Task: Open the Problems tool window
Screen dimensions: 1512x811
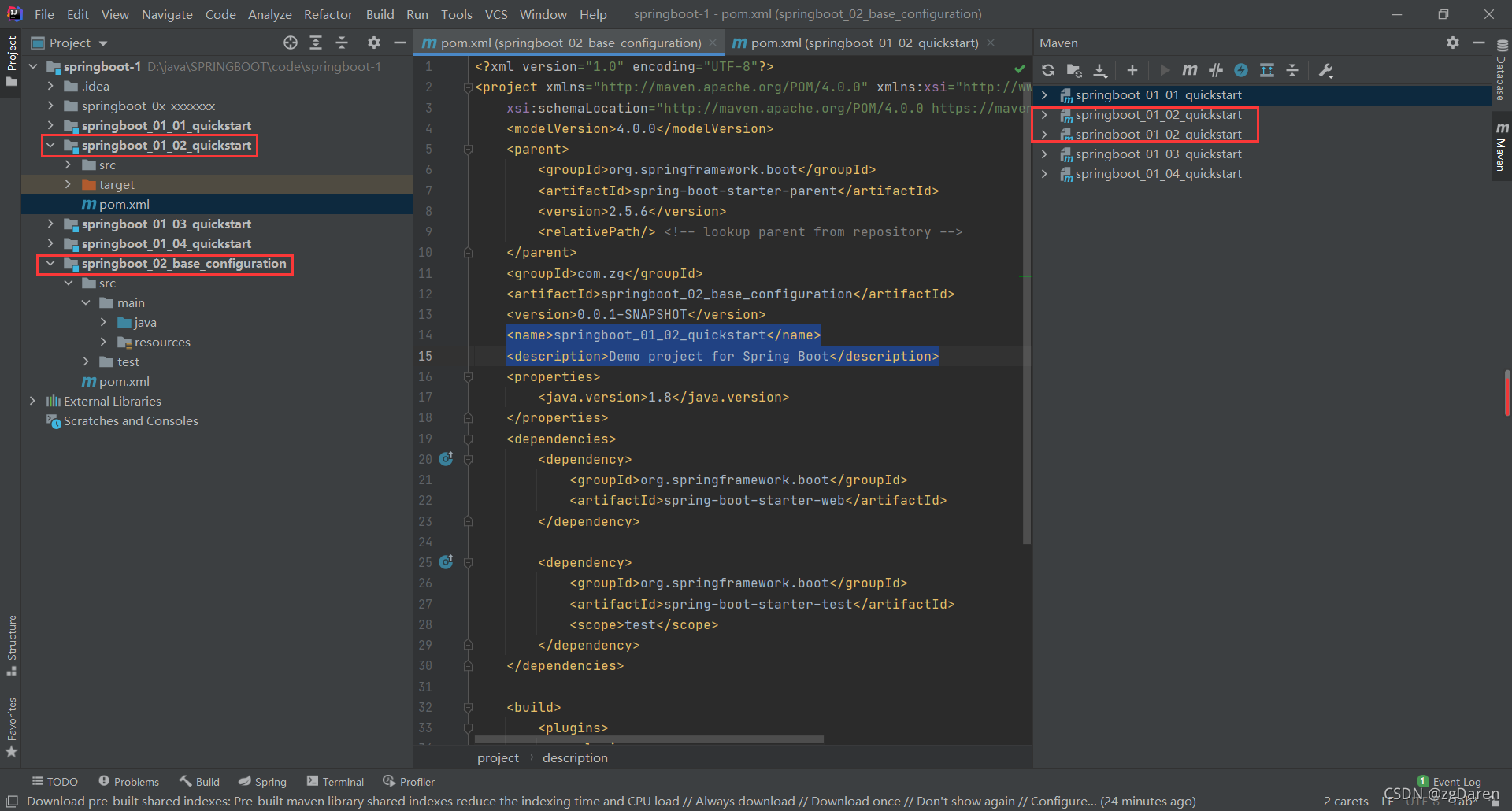Action: [x=128, y=781]
